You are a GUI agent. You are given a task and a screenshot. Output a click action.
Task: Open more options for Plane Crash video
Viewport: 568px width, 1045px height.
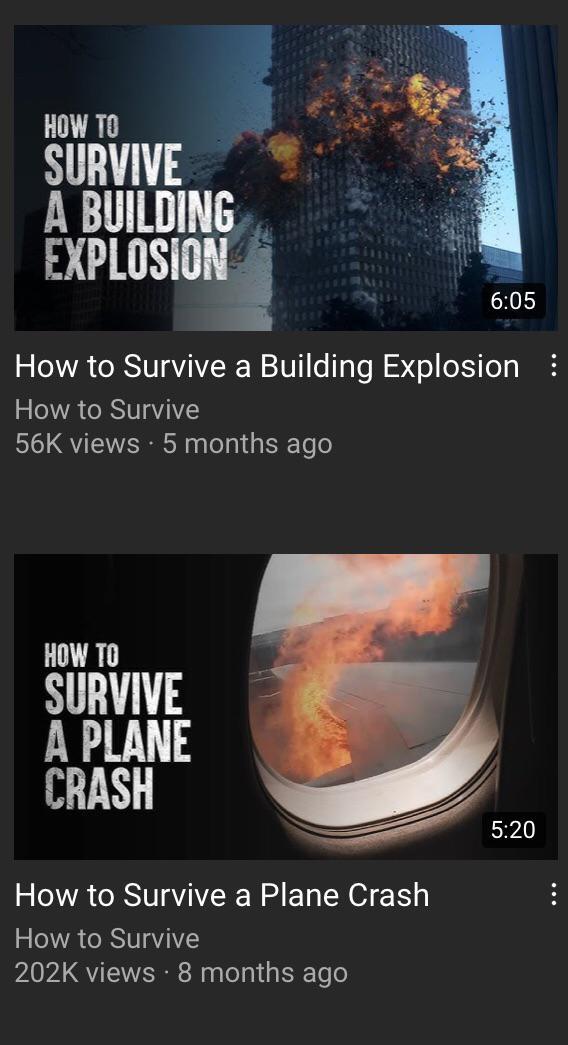553,894
